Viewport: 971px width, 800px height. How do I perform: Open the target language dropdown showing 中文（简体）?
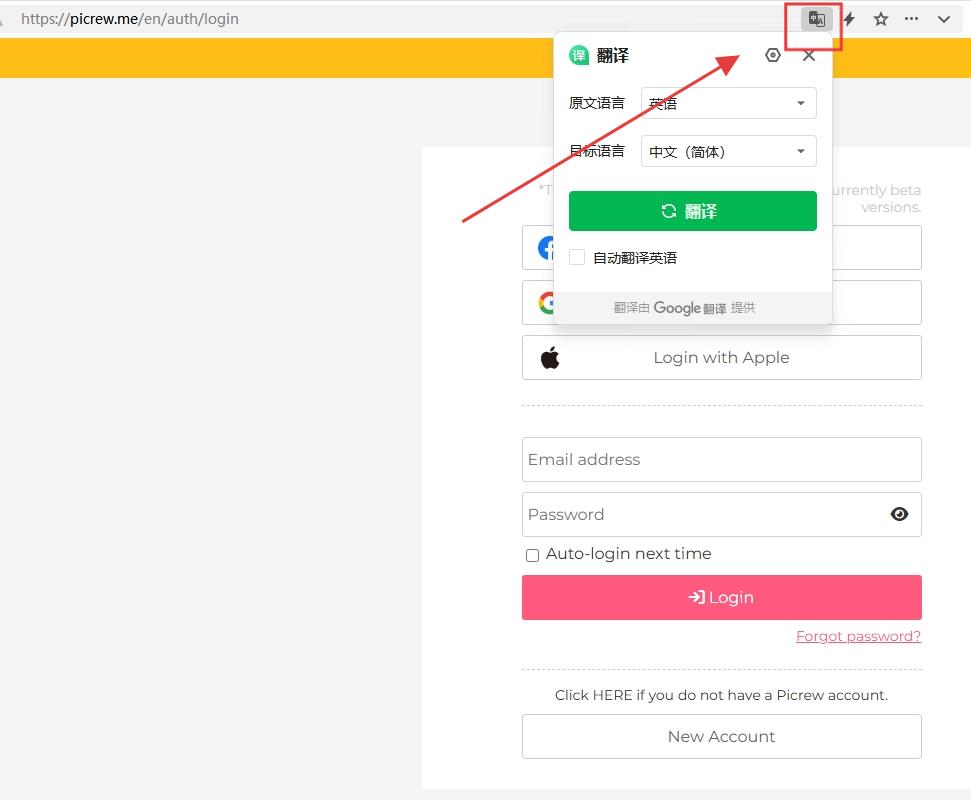[729, 152]
